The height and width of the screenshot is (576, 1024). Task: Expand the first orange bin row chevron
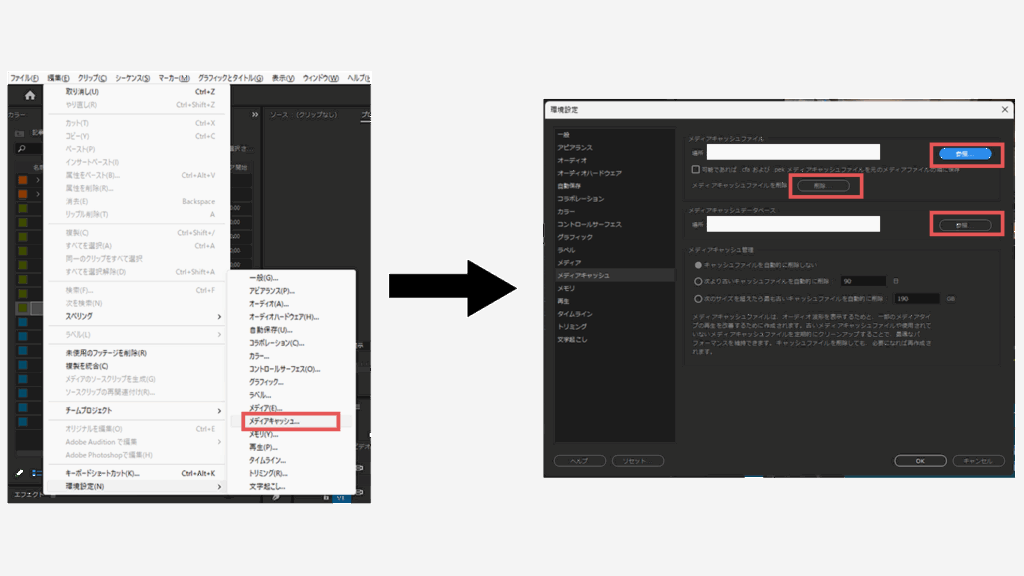point(37,180)
